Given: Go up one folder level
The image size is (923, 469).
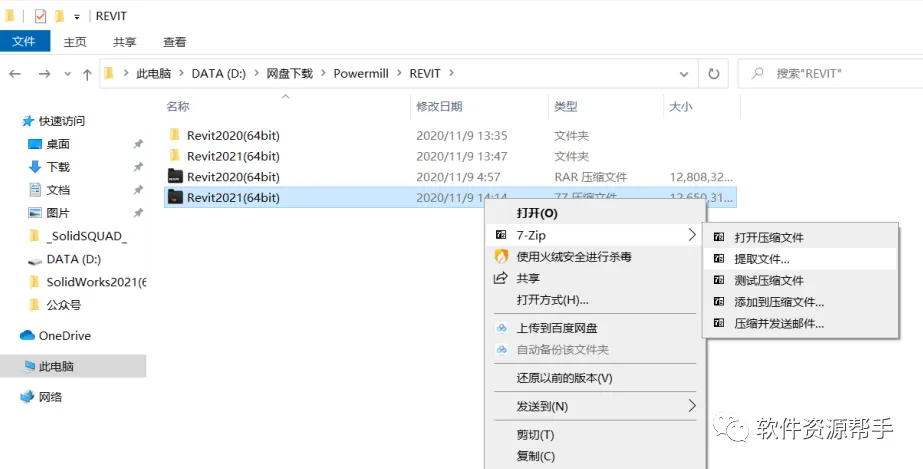Looking at the screenshot, I should point(87,74).
